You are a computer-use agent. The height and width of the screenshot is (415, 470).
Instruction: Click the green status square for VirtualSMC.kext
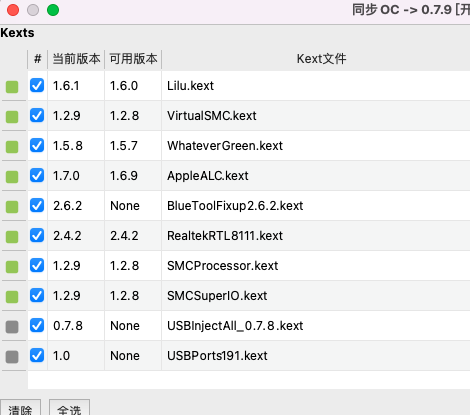[12, 117]
